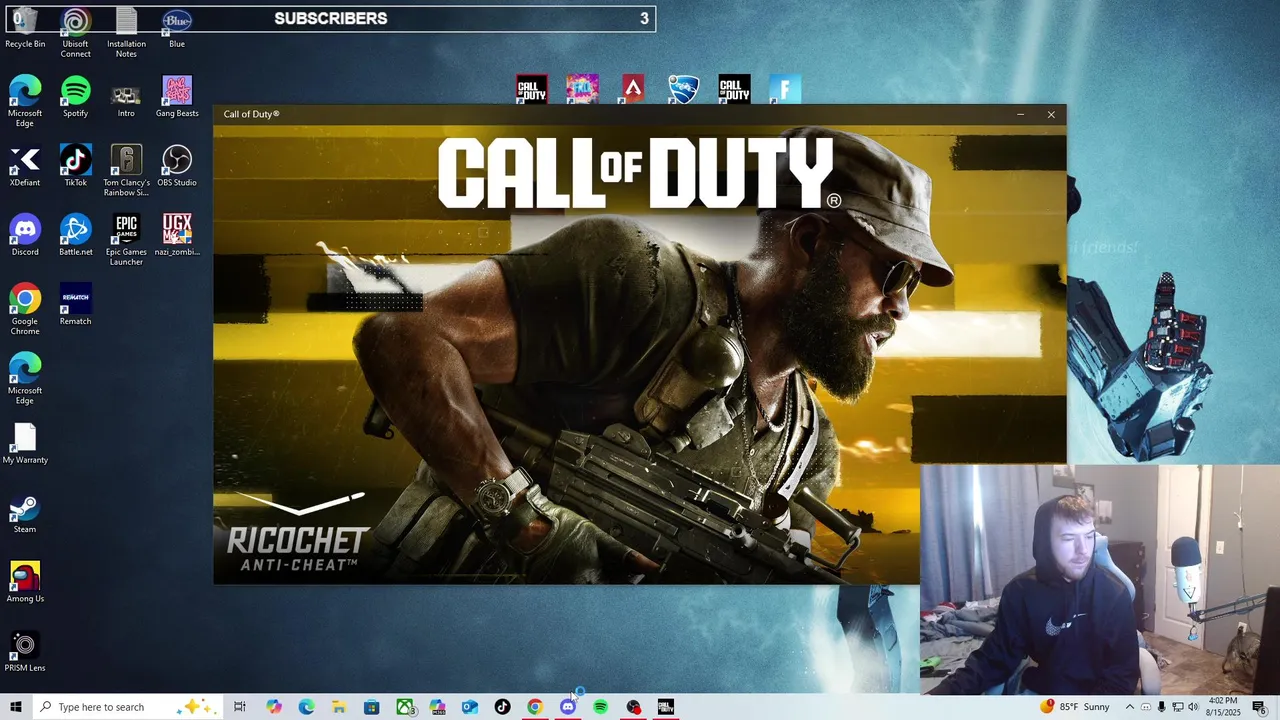Show hidden system tray icons

click(x=1130, y=707)
